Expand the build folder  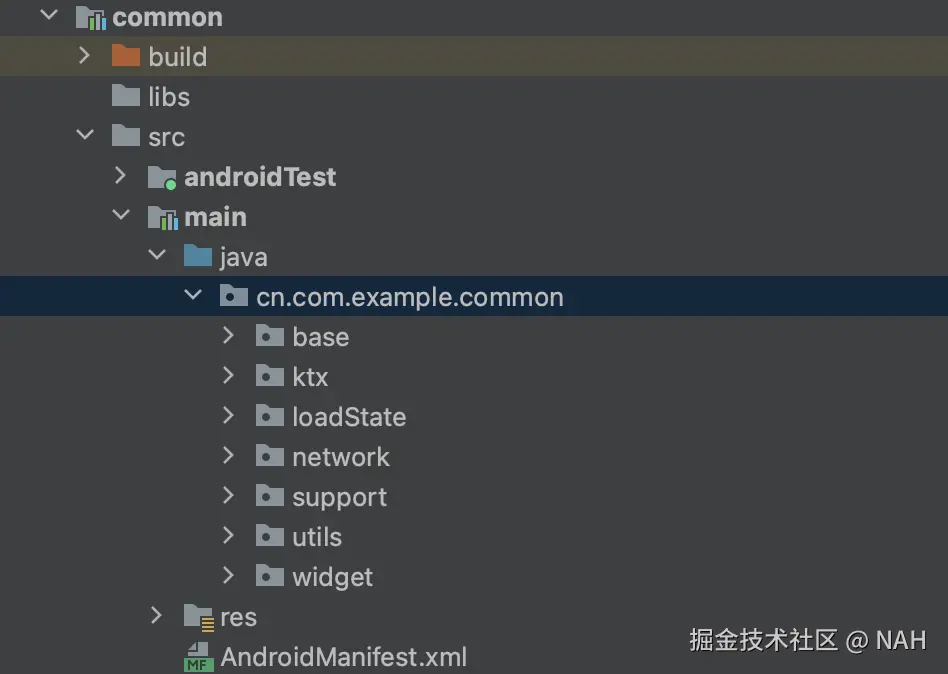[85, 56]
